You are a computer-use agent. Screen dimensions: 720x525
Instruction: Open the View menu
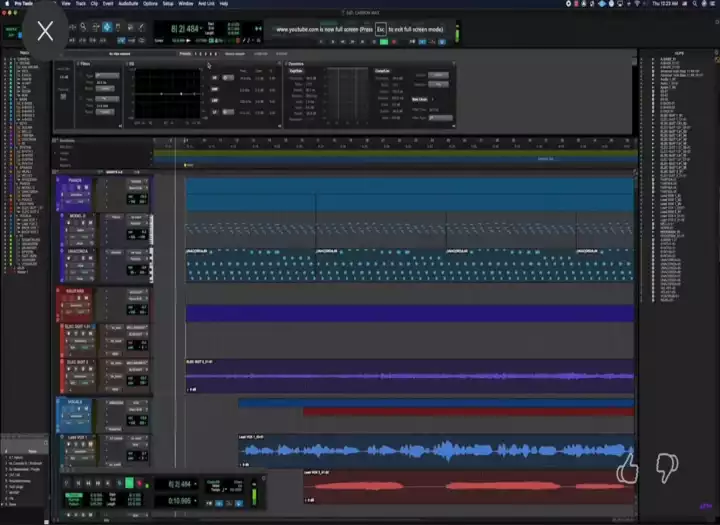tap(66, 4)
